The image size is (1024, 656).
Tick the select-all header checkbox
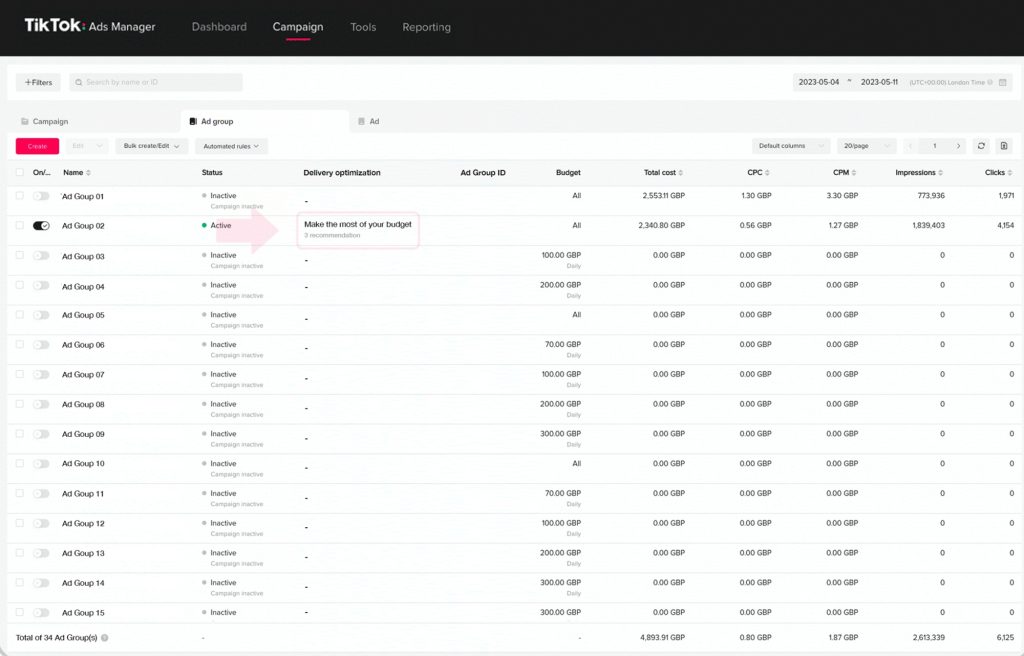(x=20, y=172)
